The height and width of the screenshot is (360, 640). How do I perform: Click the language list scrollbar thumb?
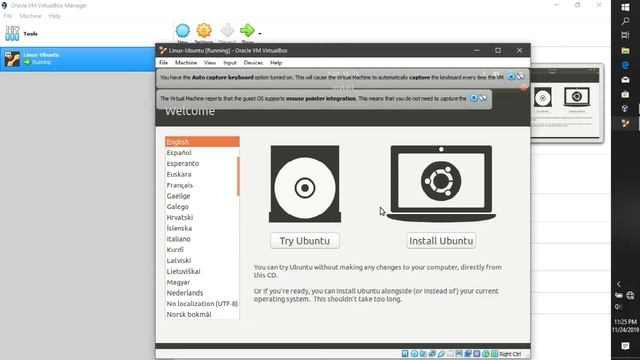(x=238, y=176)
